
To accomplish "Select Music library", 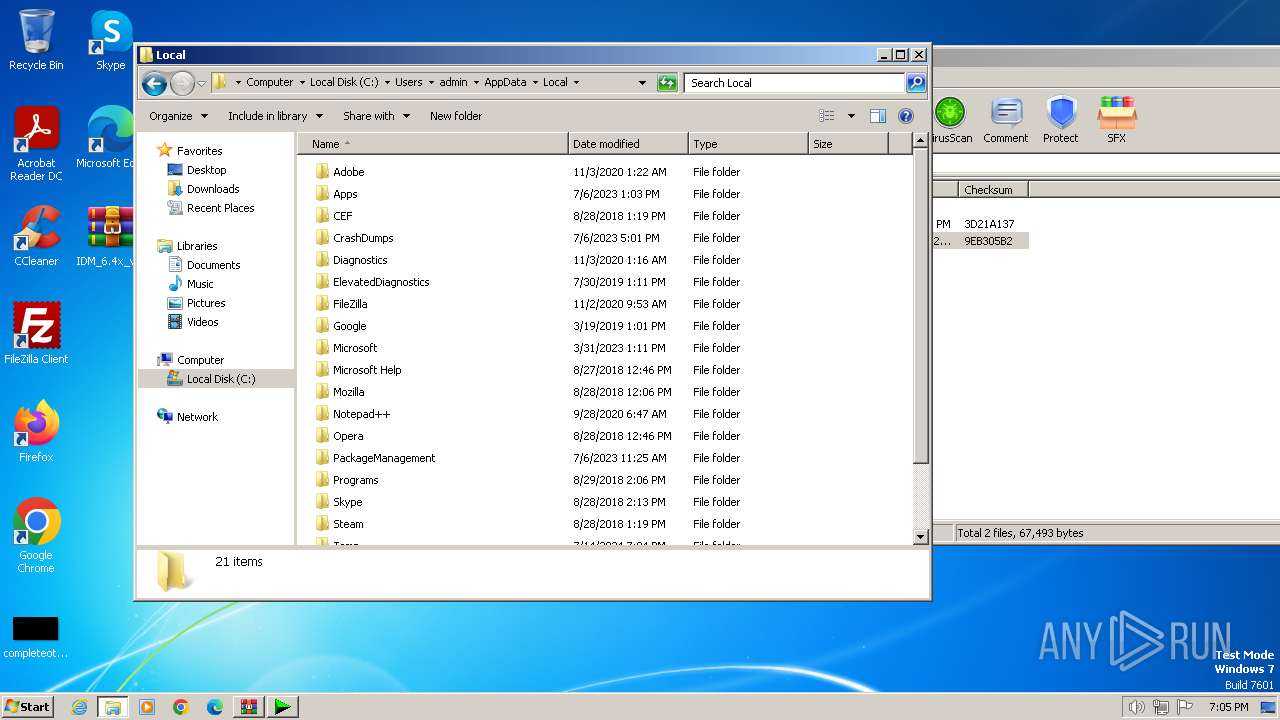I will [199, 284].
